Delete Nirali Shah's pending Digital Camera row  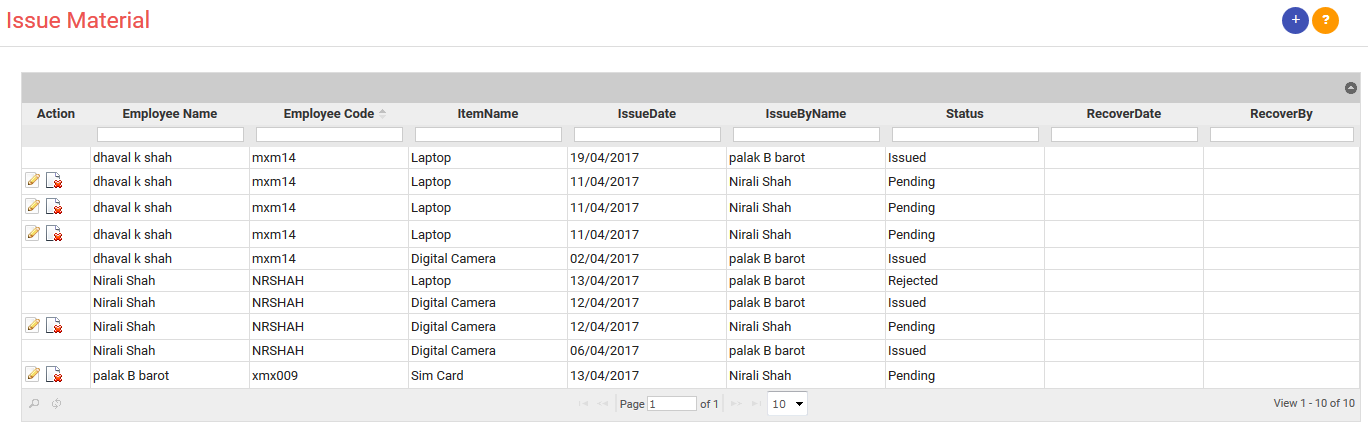point(55,326)
